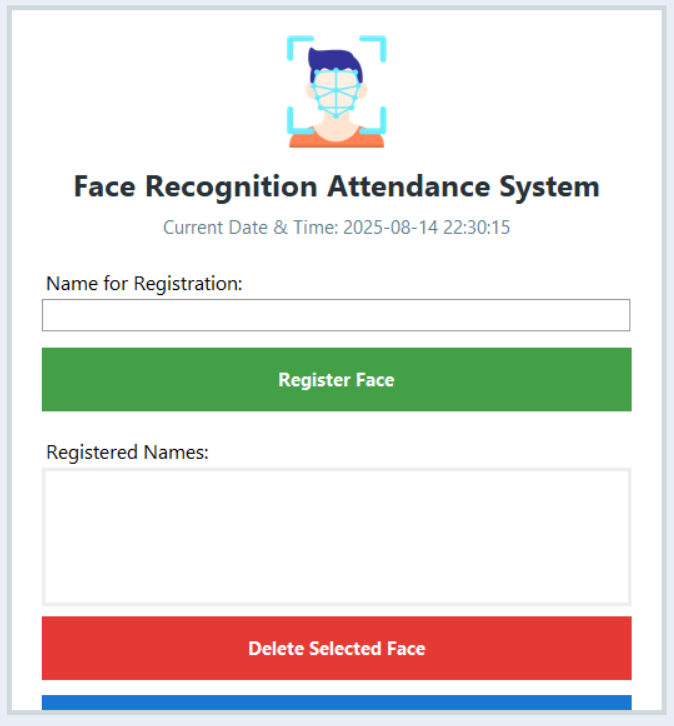Click the Face Recognition Attendance System heading
Screen dimensions: 674x726
pos(336,186)
